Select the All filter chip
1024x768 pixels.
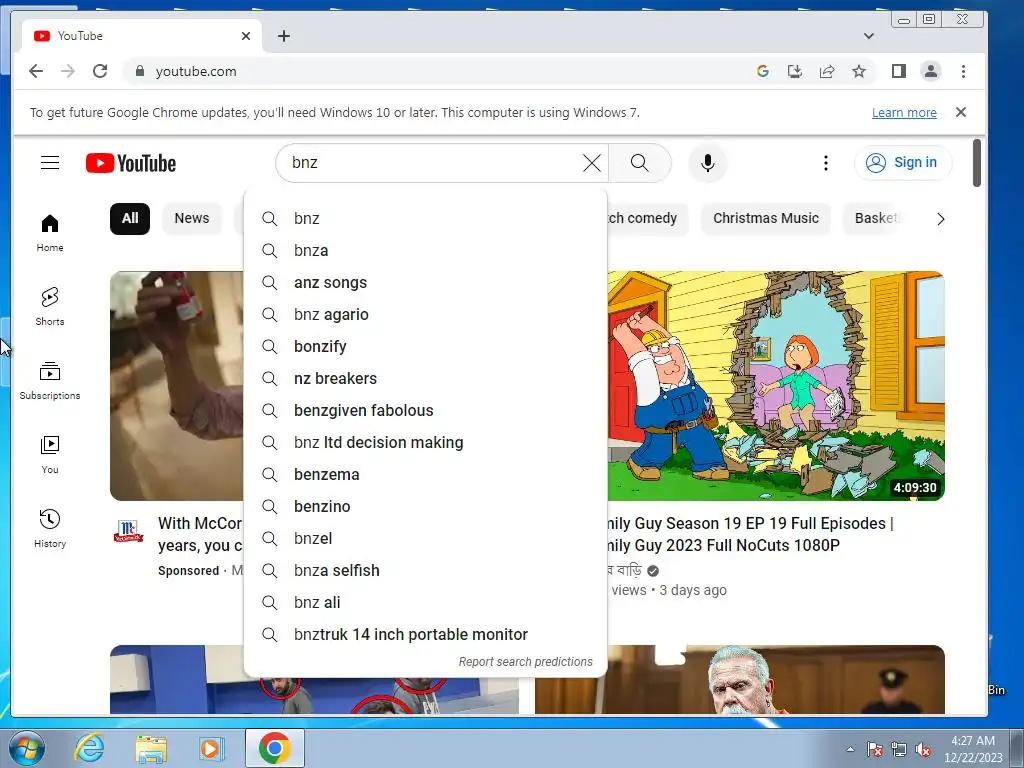(x=130, y=218)
